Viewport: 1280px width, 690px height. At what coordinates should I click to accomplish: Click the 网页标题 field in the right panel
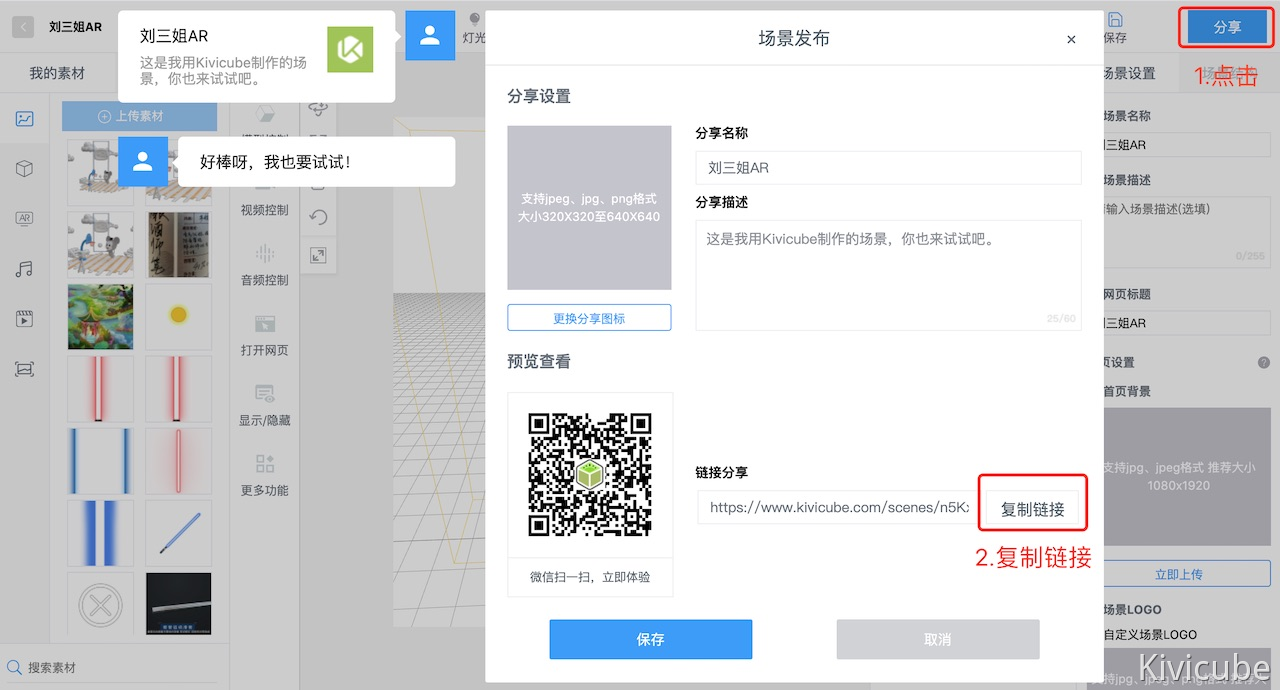click(1184, 323)
